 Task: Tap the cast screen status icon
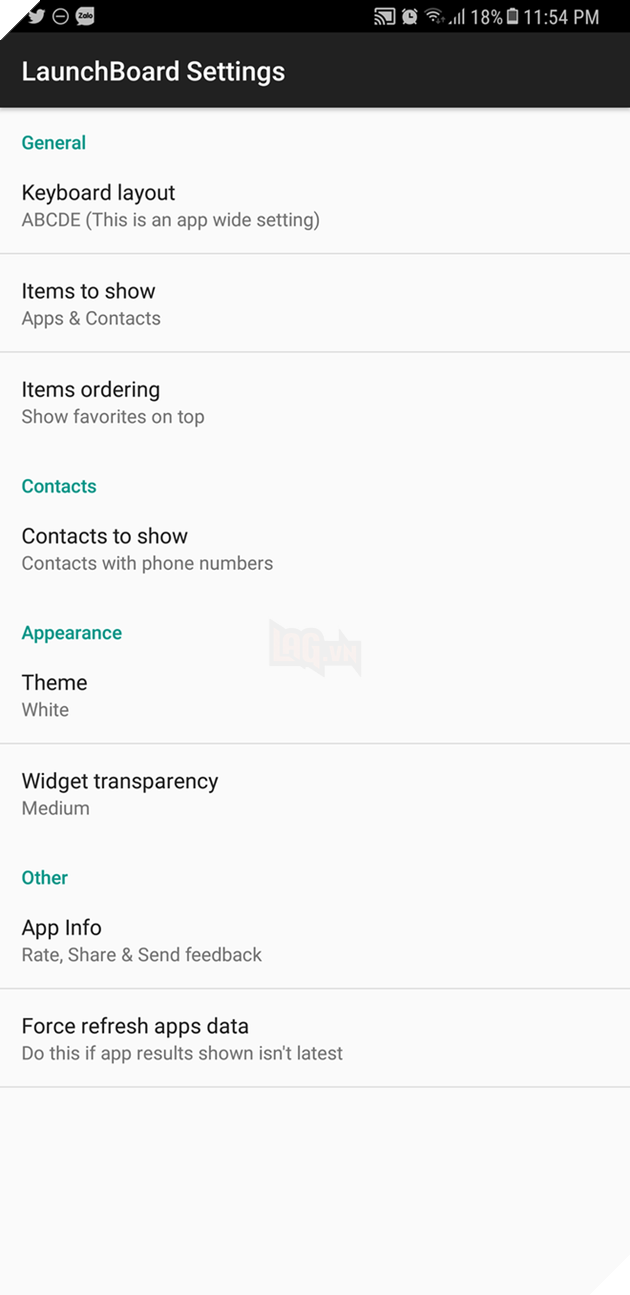click(384, 16)
